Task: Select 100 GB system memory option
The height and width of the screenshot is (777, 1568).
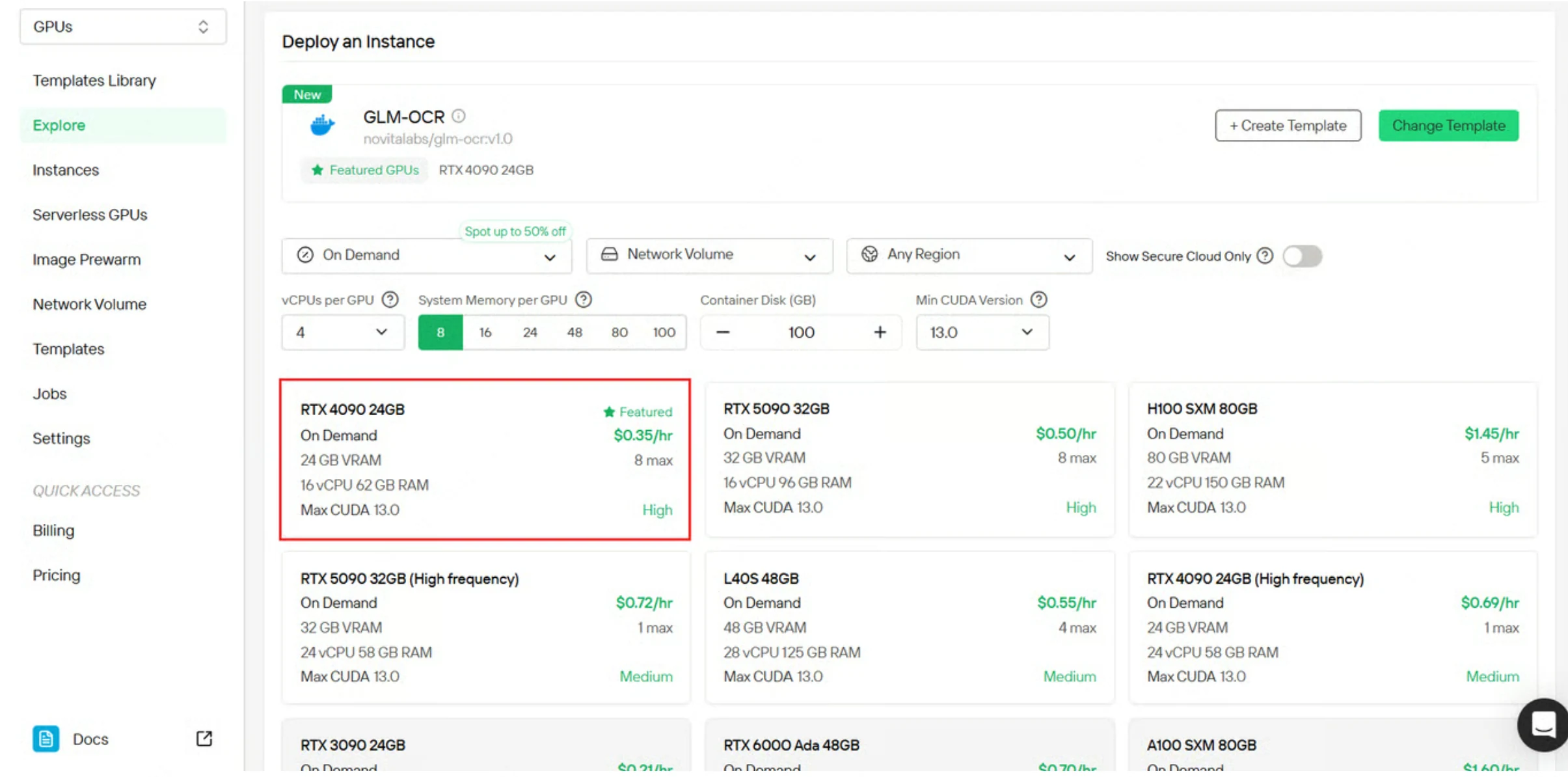Action: coord(664,332)
